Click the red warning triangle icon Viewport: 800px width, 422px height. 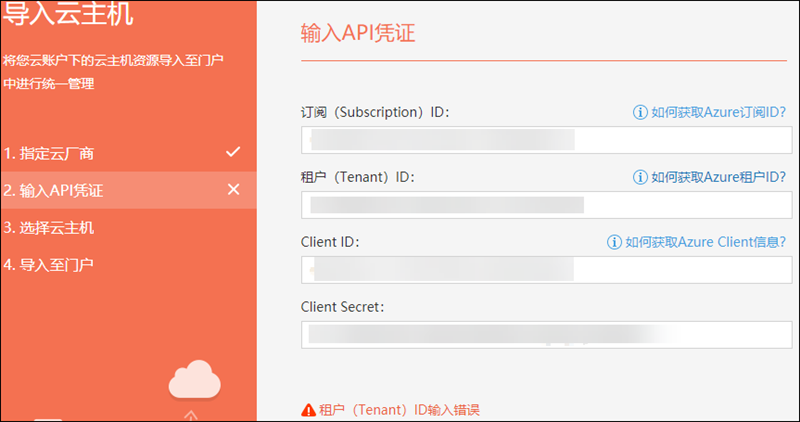(x=308, y=410)
